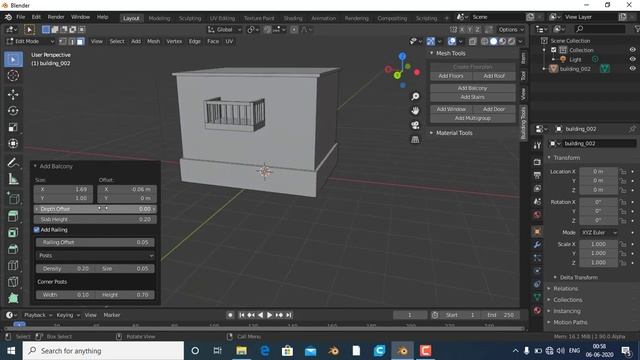
Task: Select the Add Cube tool
Action: point(13,199)
